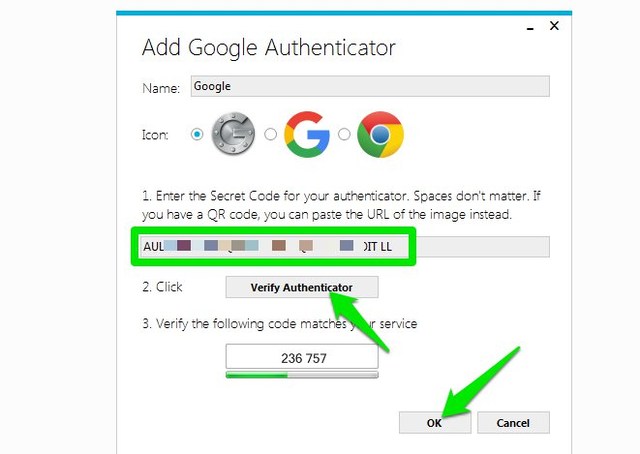This screenshot has height=454, width=640.
Task: Minimize the Add Google Authenticator window
Action: (x=530, y=29)
